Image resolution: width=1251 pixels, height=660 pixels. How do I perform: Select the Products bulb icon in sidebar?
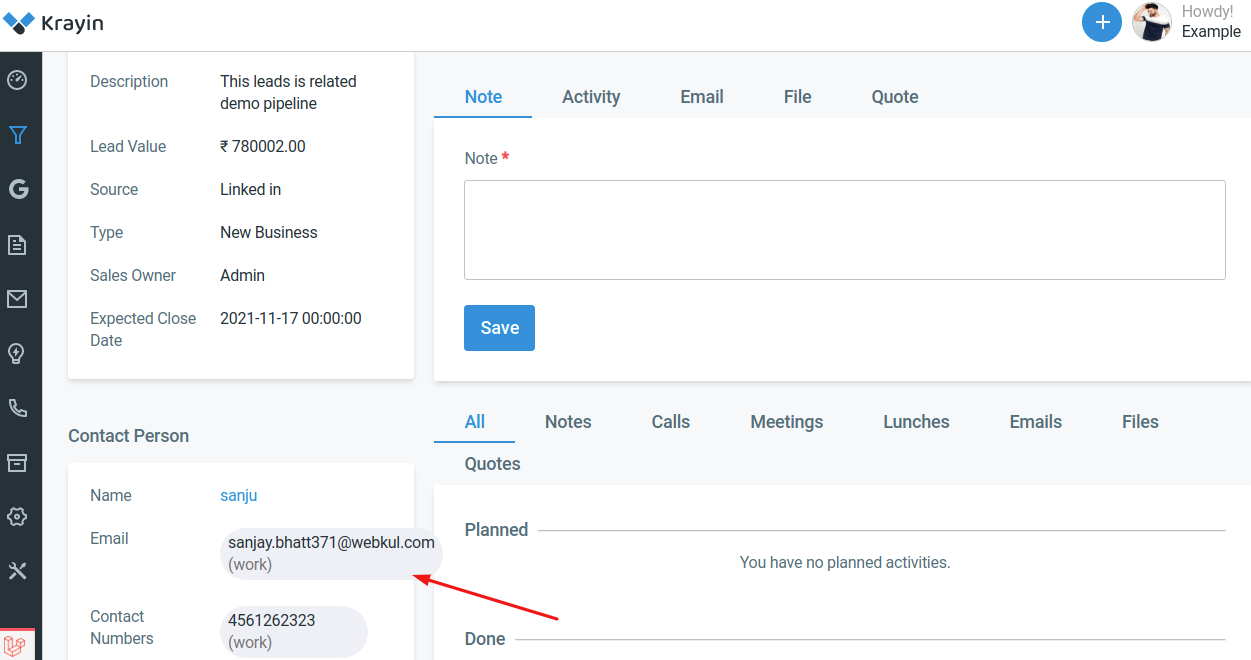(x=18, y=353)
